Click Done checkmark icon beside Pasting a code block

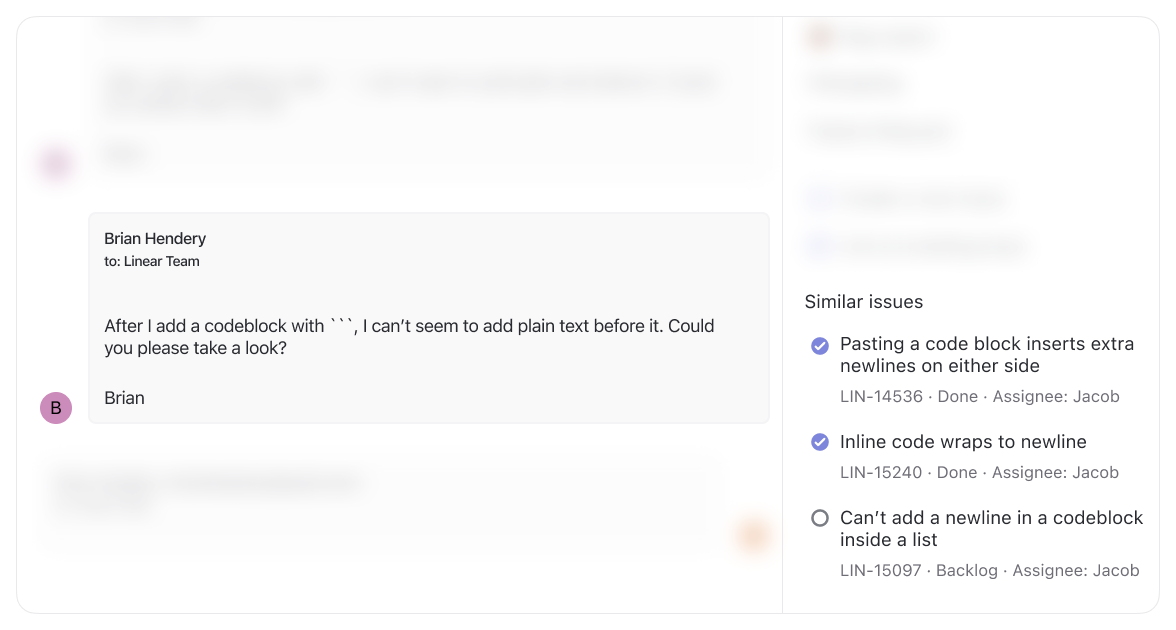[x=820, y=346]
